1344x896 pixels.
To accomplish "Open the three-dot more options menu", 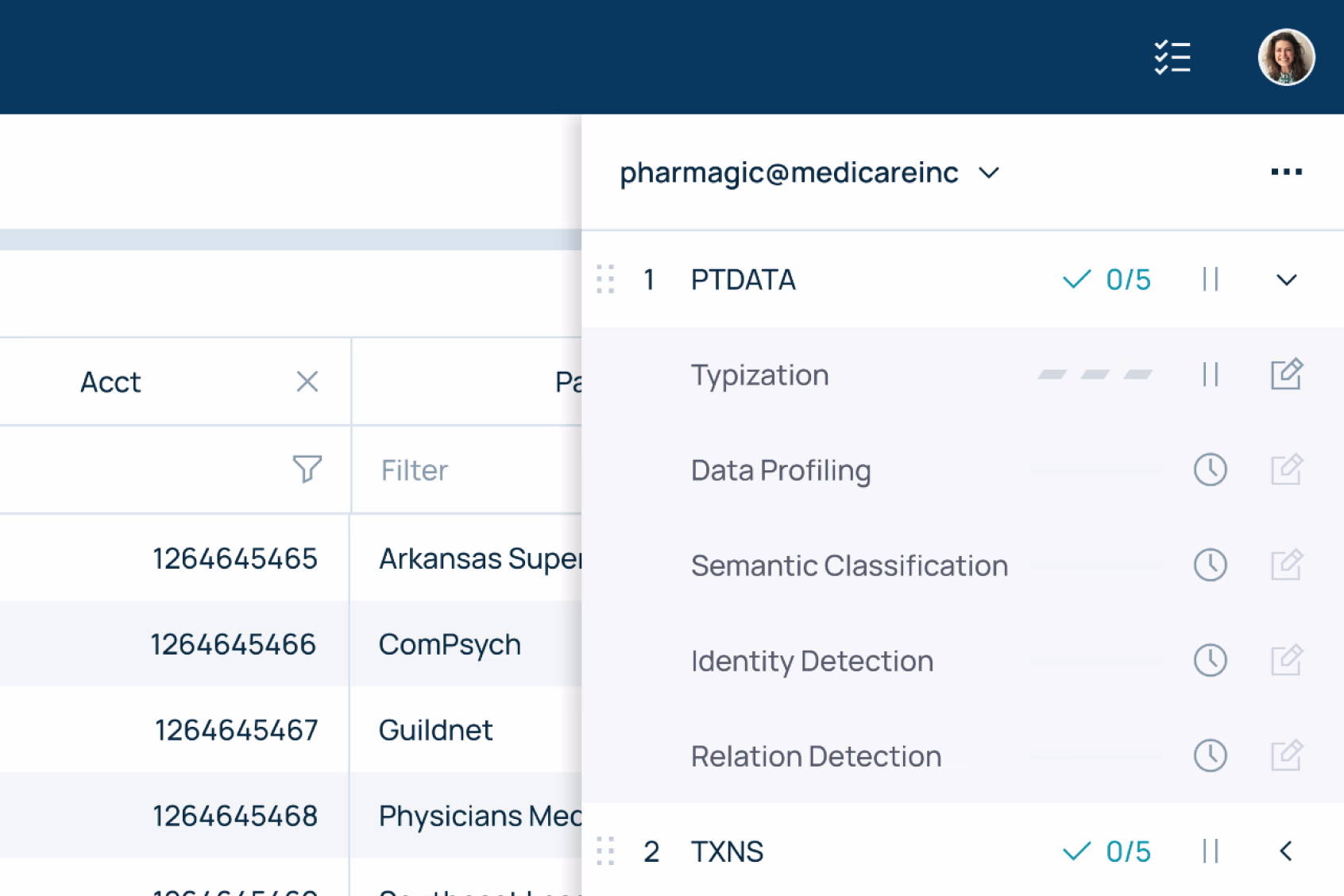I will pos(1286,172).
